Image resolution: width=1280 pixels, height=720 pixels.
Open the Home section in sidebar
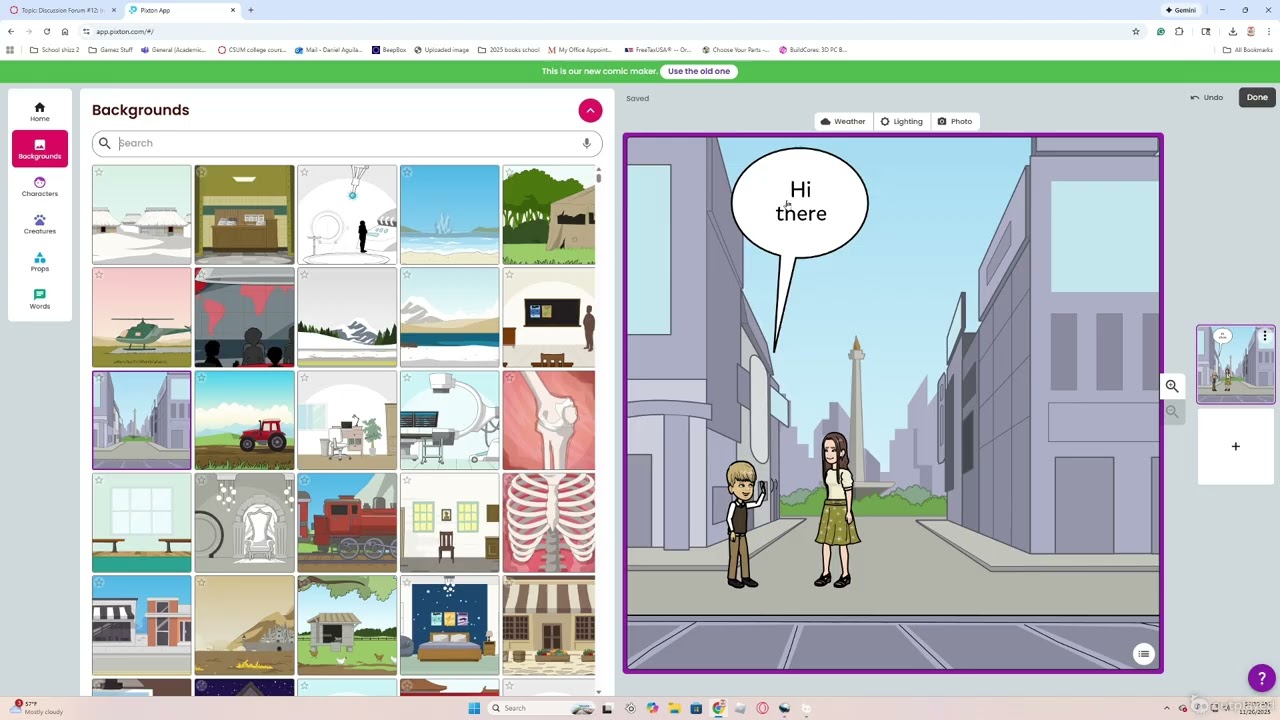(40, 112)
